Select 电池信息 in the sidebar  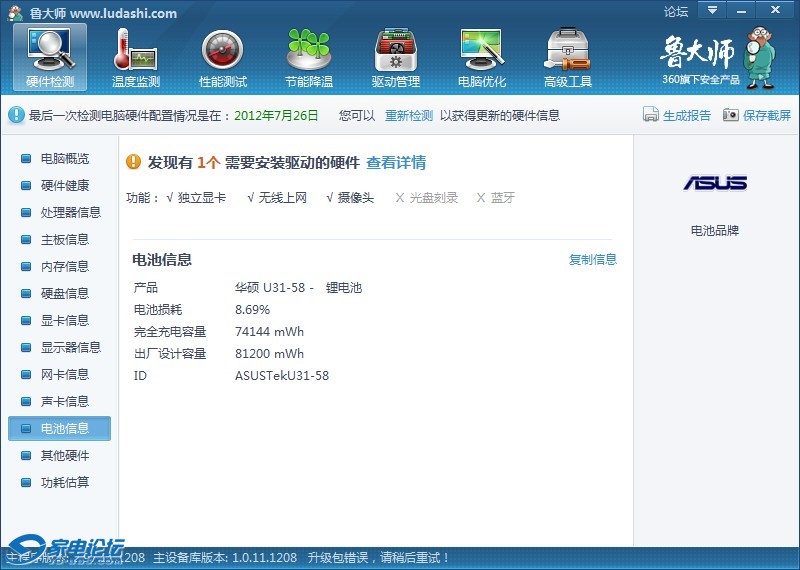point(59,428)
